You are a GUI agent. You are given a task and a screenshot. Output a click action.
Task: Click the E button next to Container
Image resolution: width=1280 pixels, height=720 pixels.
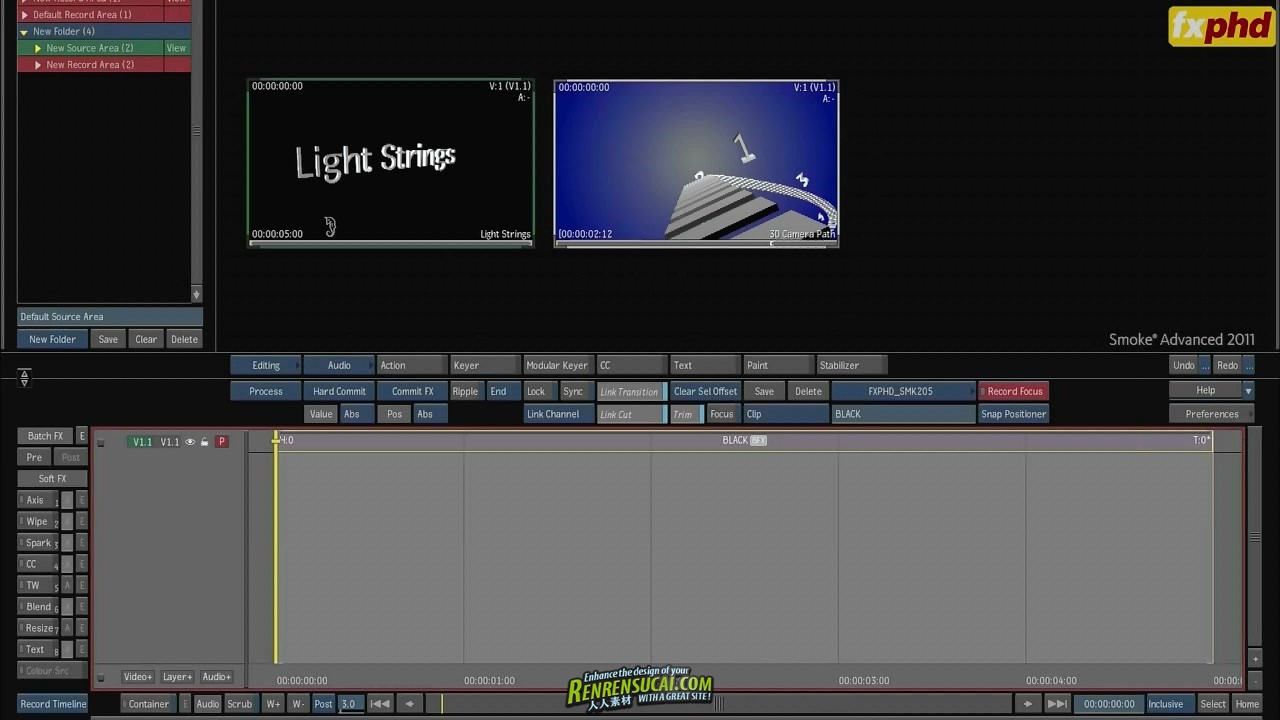(185, 704)
